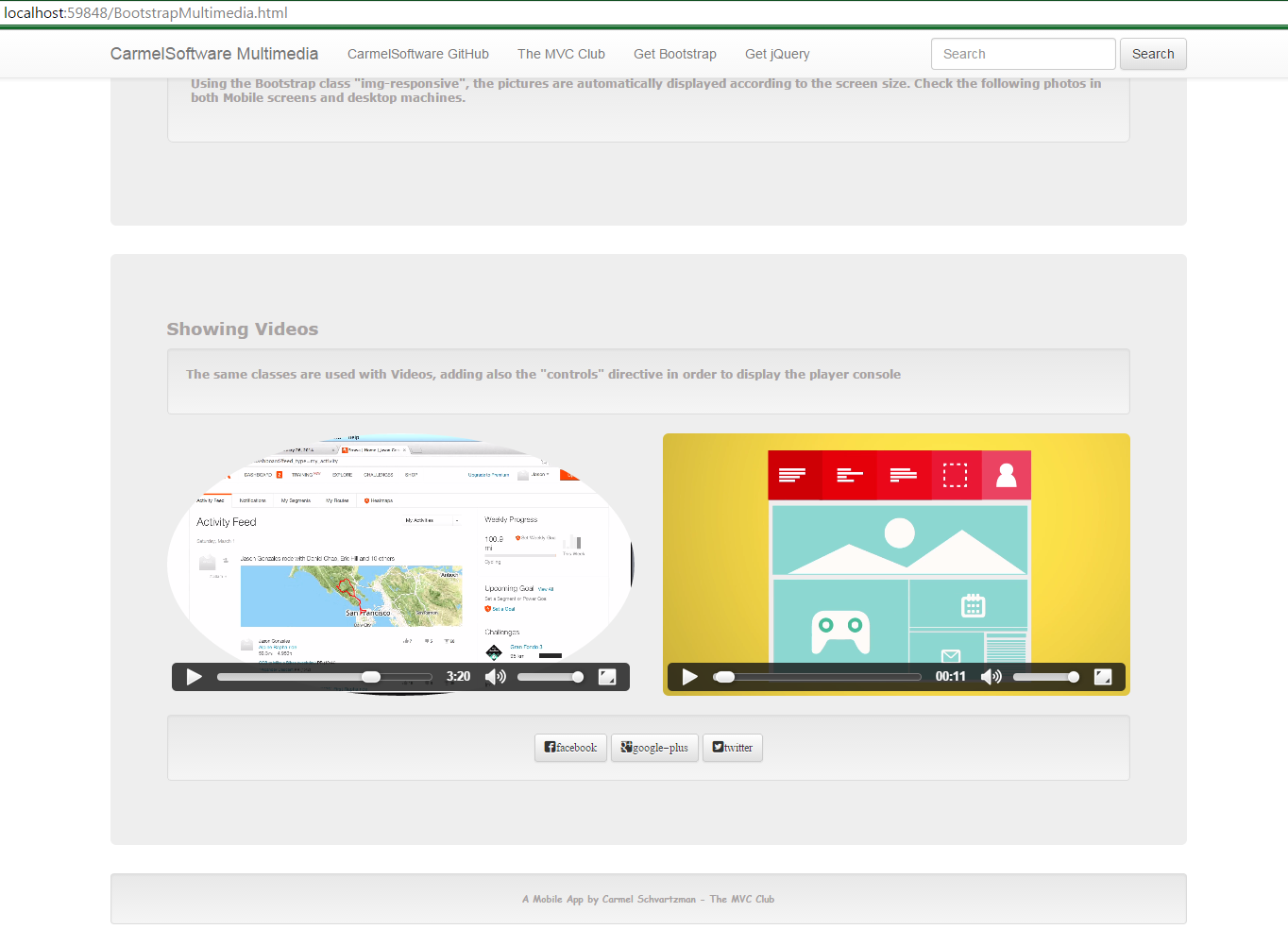This screenshot has width=1288, height=946.
Task: Open the Get jQuery link
Action: tap(776, 54)
